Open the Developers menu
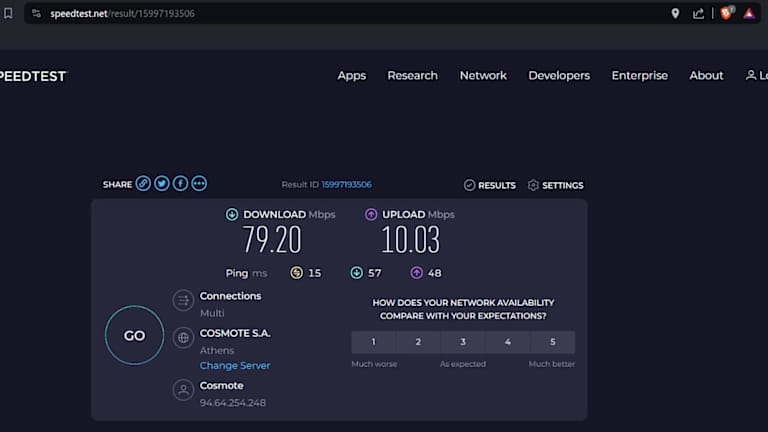 tap(559, 75)
